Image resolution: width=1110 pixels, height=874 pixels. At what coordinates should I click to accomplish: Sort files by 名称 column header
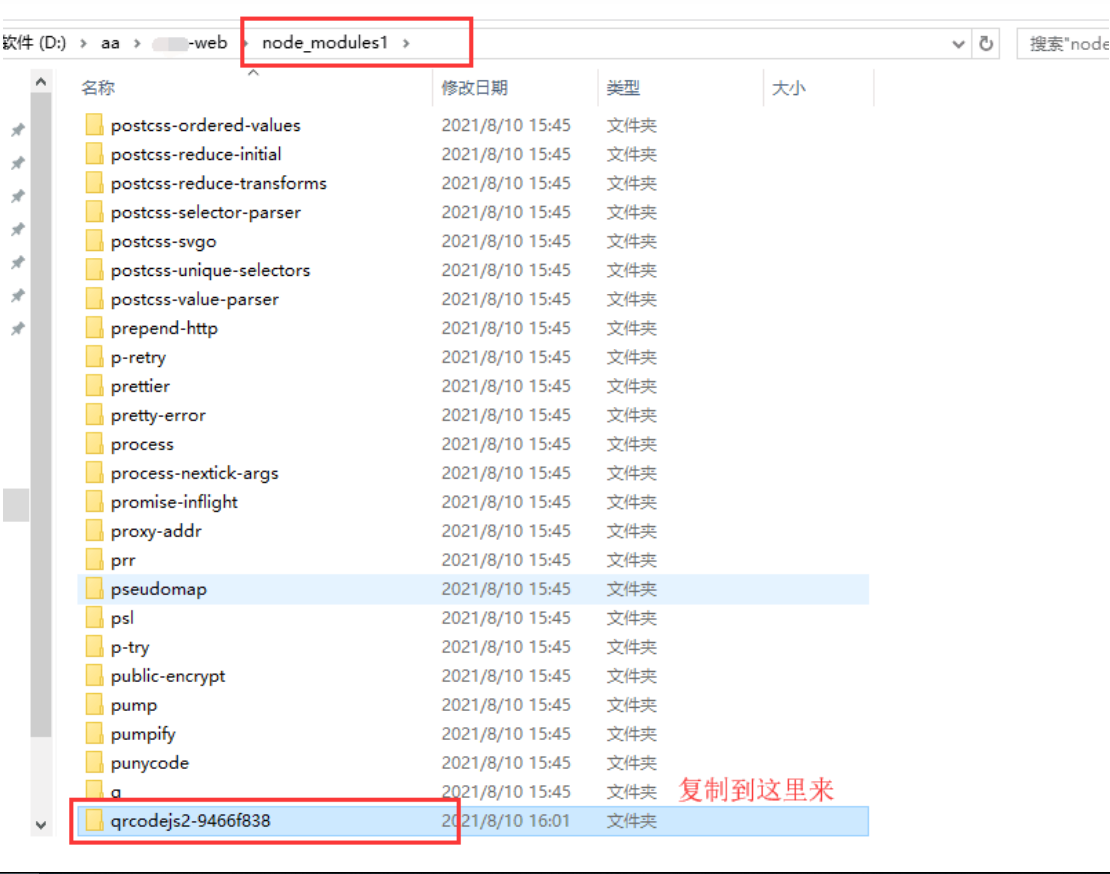[97, 88]
